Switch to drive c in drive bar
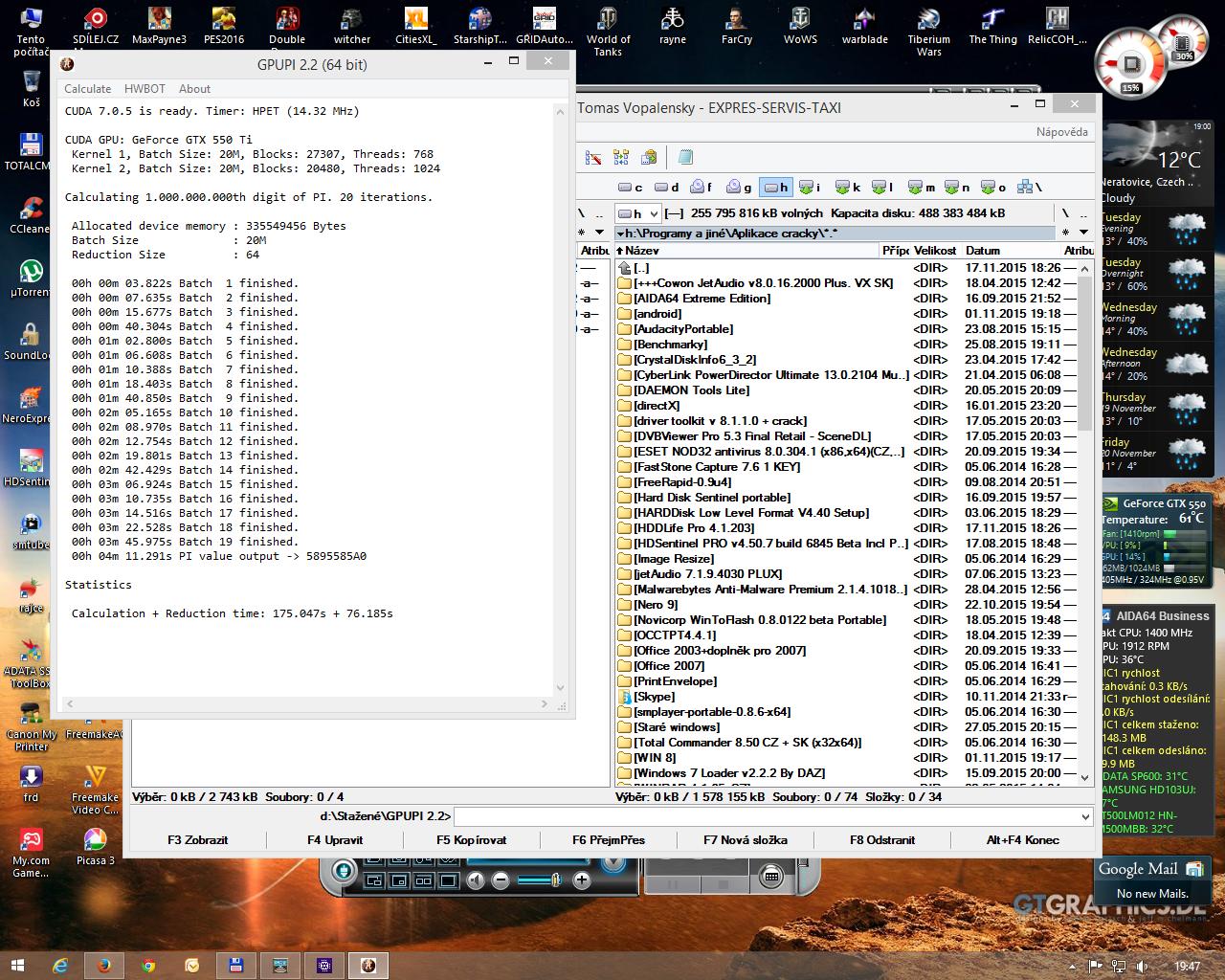 631,187
